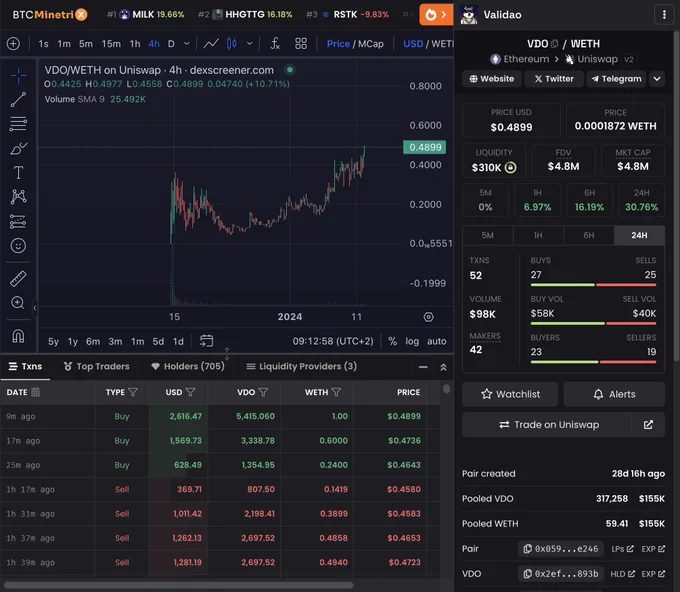Toggle USD / WETH denomination
Screen dimensions: 680x592
point(428,44)
